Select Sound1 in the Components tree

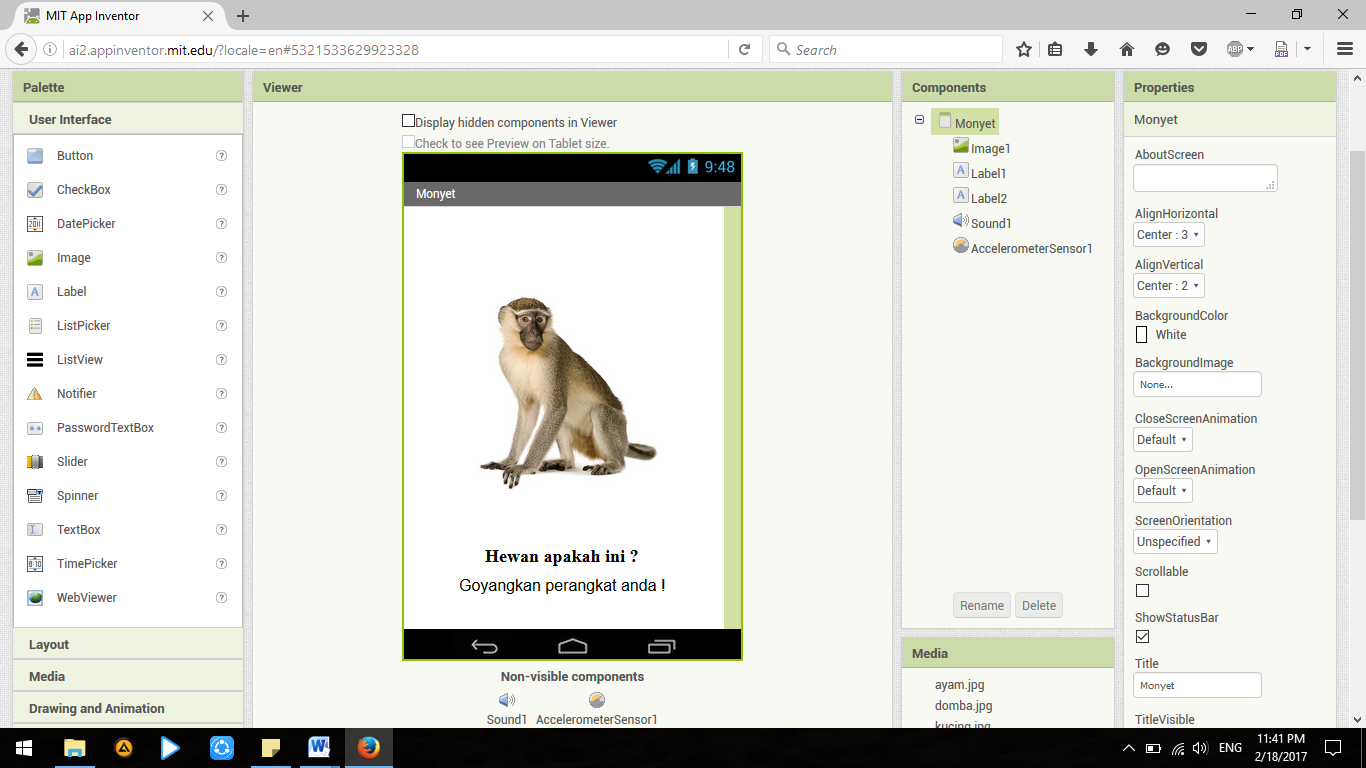coord(982,223)
